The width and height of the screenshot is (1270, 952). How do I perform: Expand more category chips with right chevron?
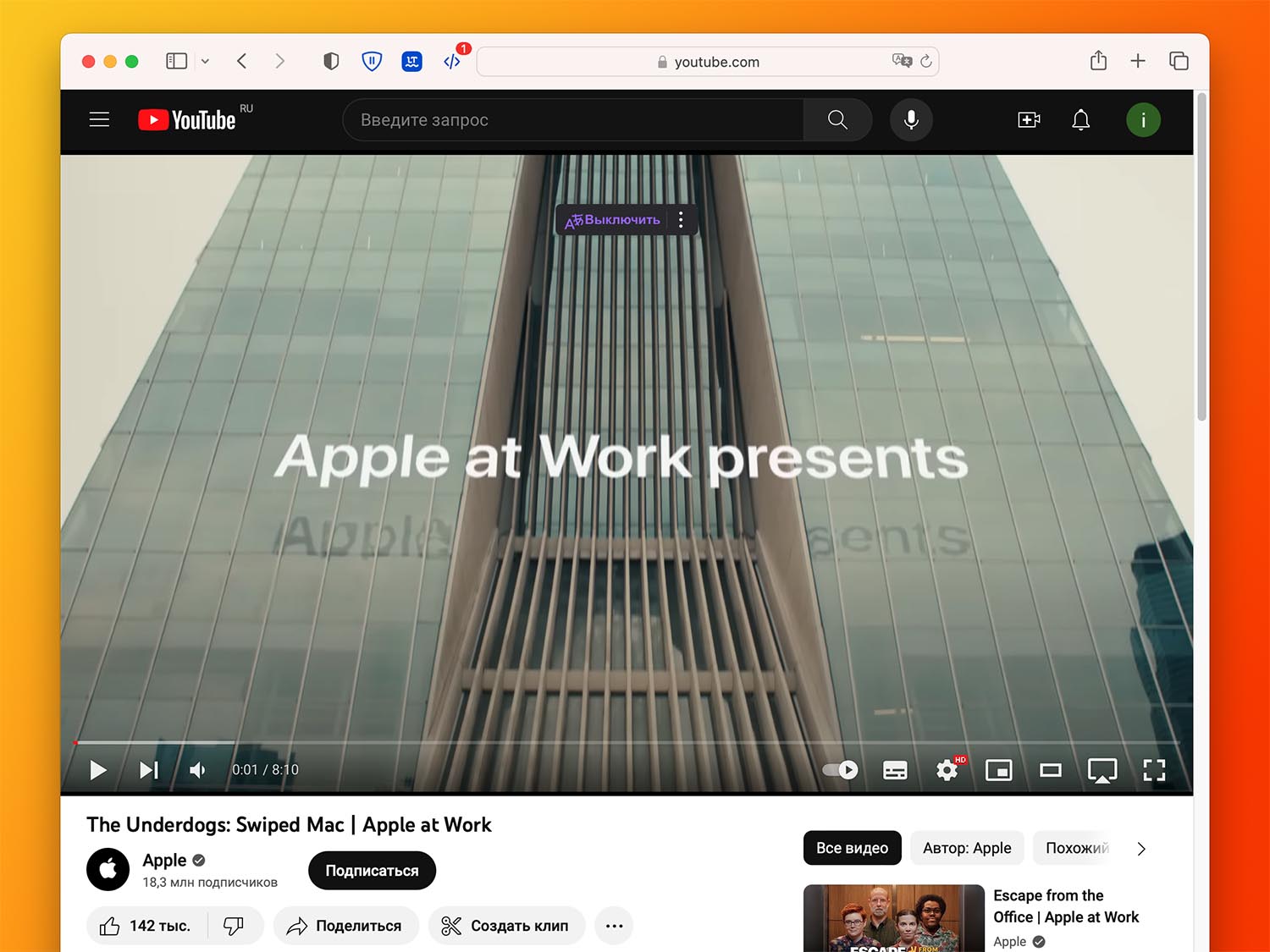[1141, 849]
